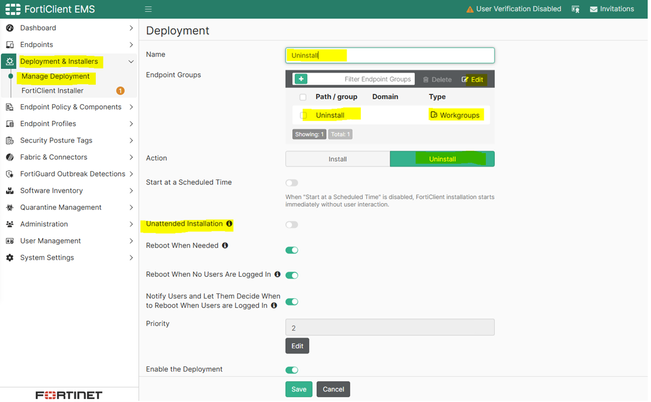Click the Workgroups type icon

433,115
